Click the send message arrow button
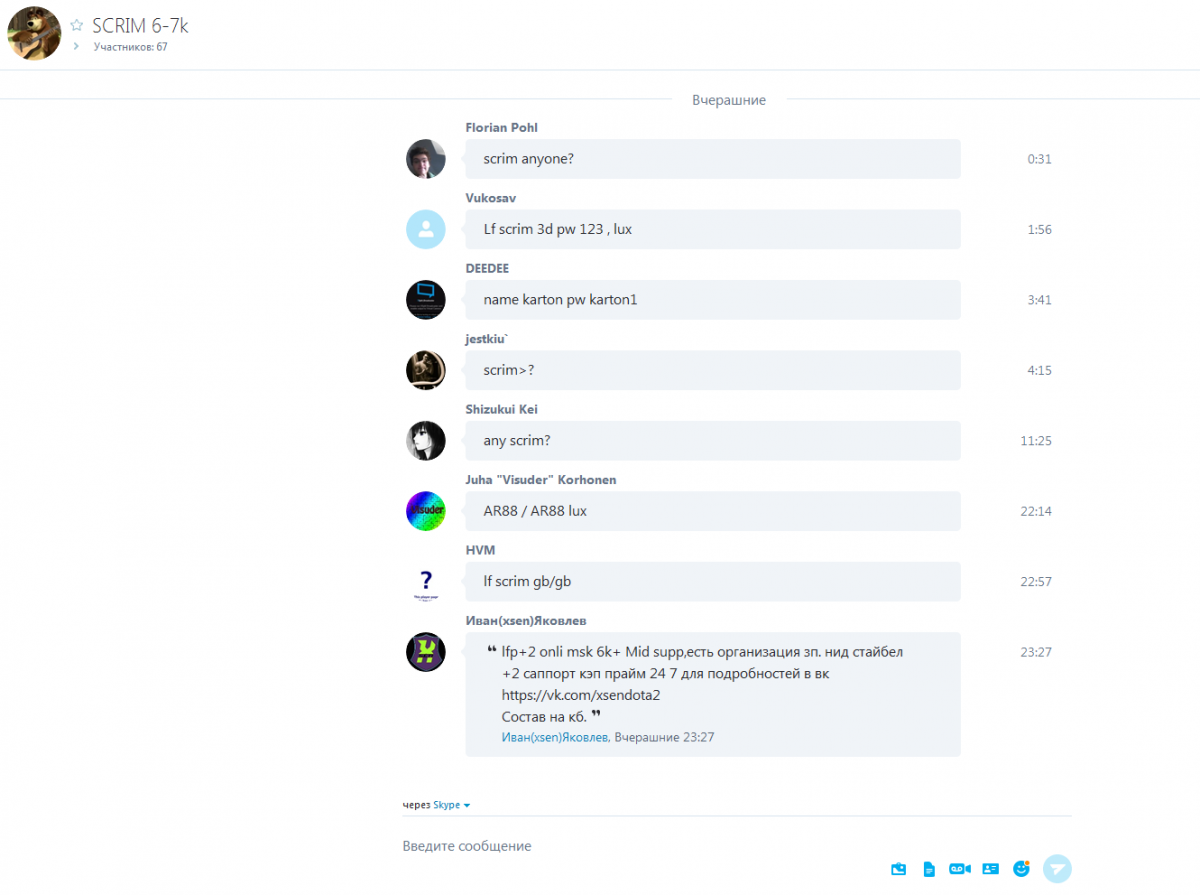Image resolution: width=1200 pixels, height=895 pixels. tap(1057, 868)
